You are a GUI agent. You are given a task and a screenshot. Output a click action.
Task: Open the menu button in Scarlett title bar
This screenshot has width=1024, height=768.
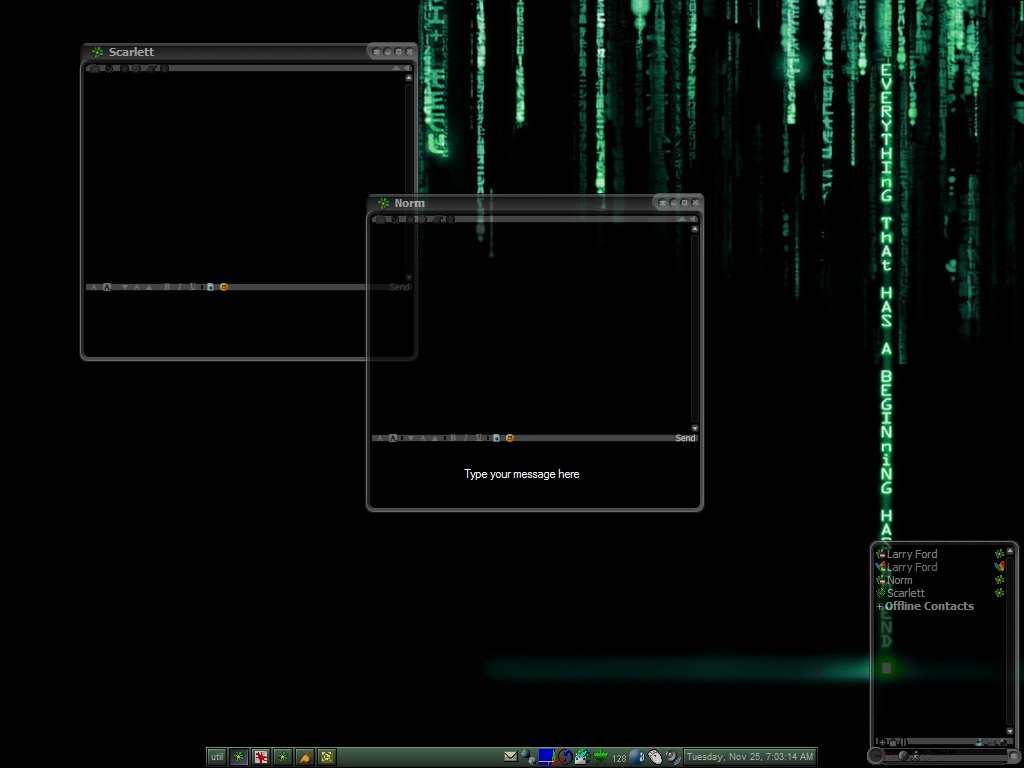pos(376,51)
